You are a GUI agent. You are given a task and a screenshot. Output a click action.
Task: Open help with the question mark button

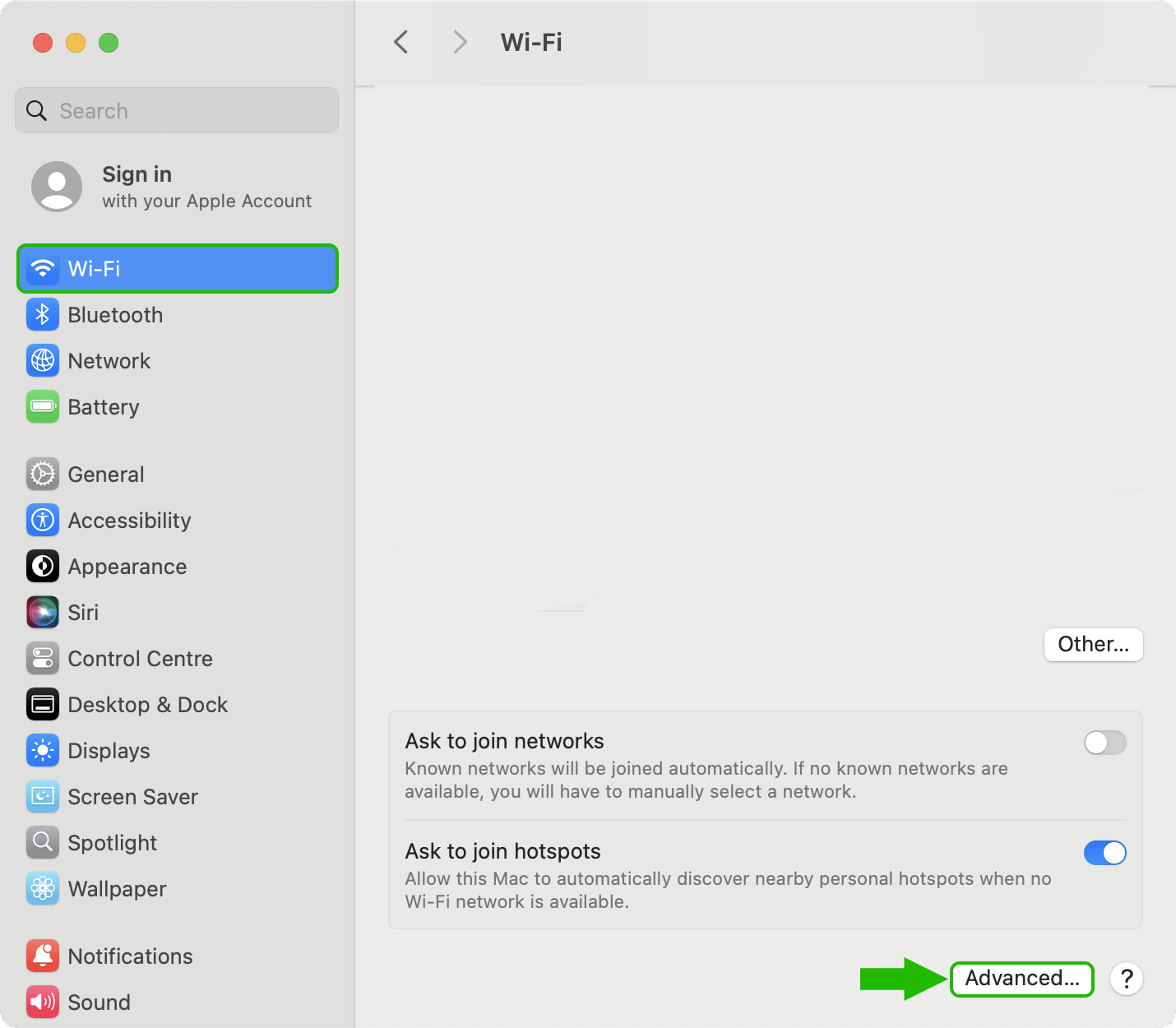[x=1127, y=979]
